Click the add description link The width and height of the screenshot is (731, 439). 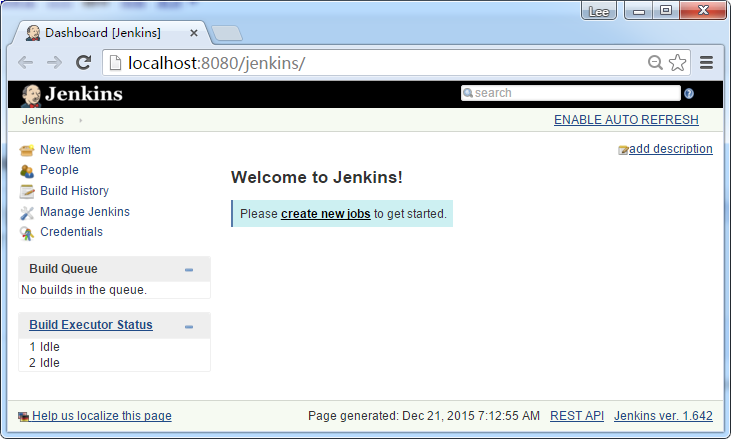coord(670,149)
